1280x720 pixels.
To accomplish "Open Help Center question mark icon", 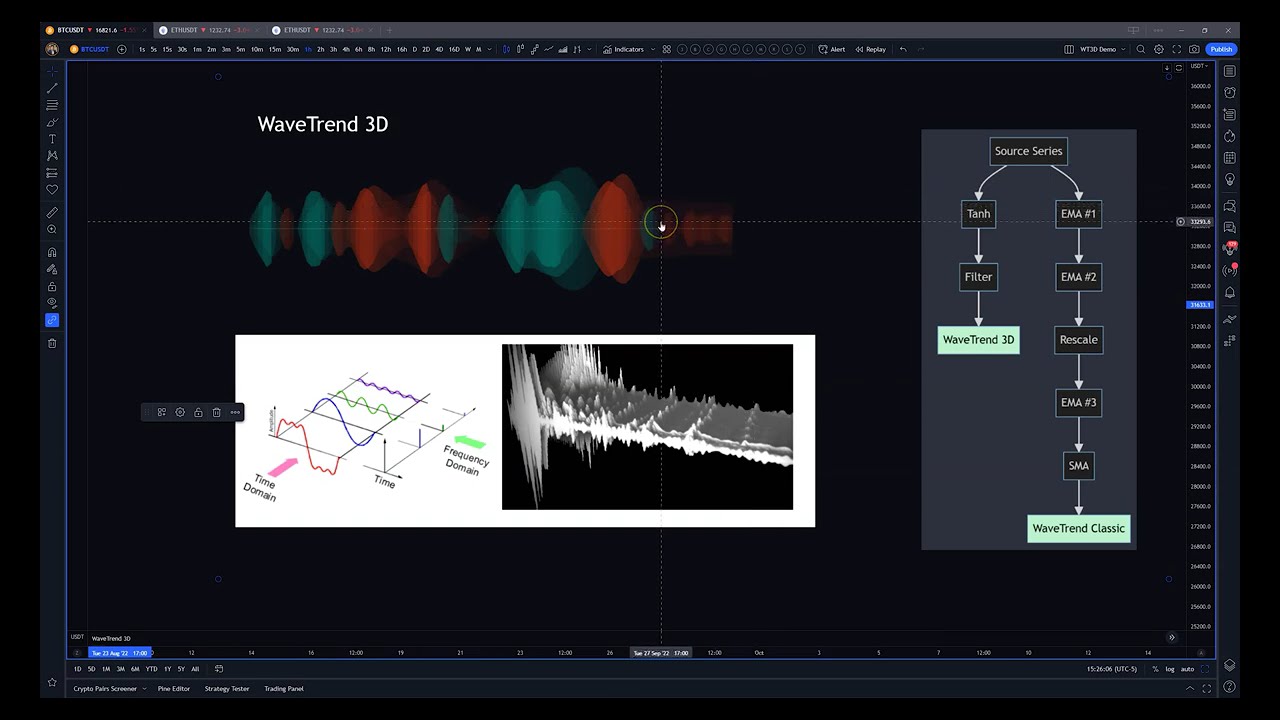I will coord(1229,687).
